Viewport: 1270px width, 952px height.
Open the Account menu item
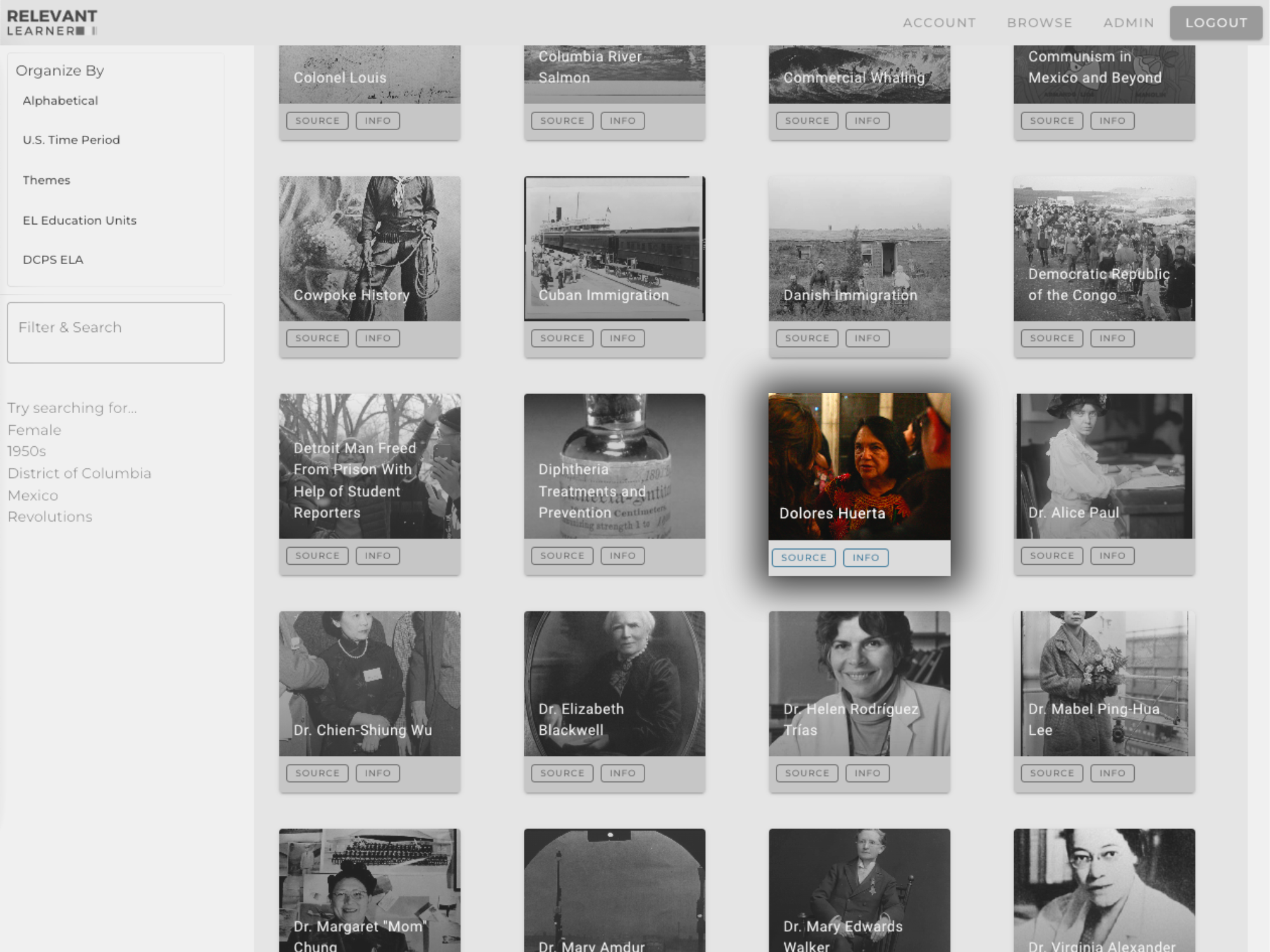coord(939,23)
